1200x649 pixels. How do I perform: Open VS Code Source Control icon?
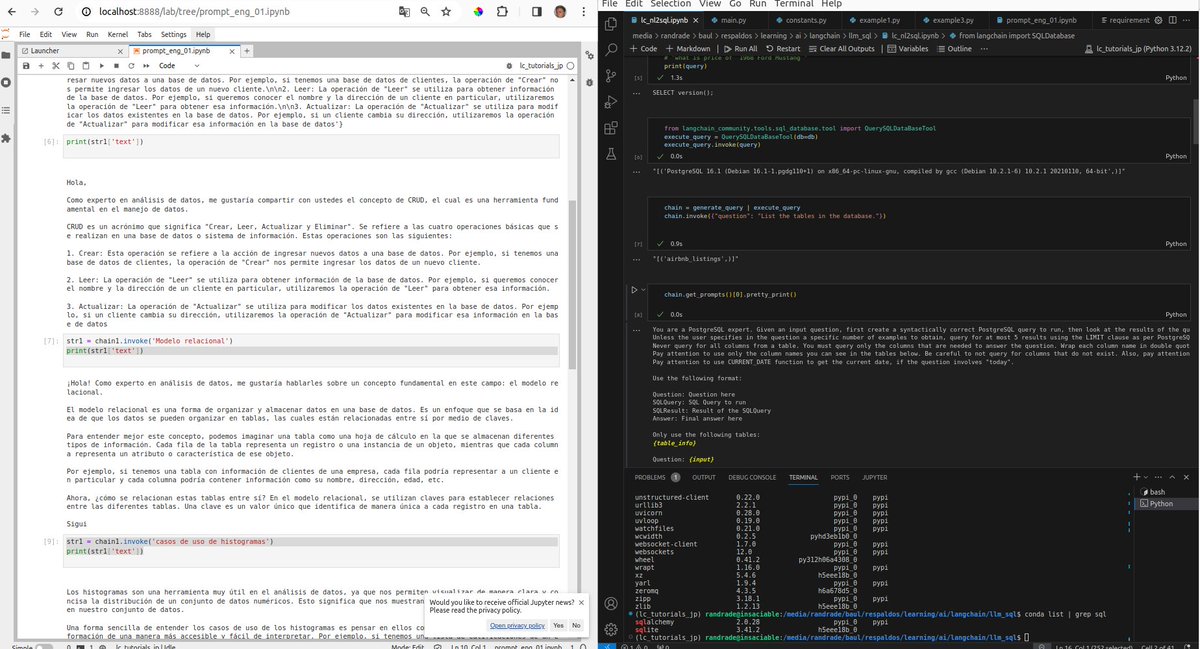click(x=609, y=75)
